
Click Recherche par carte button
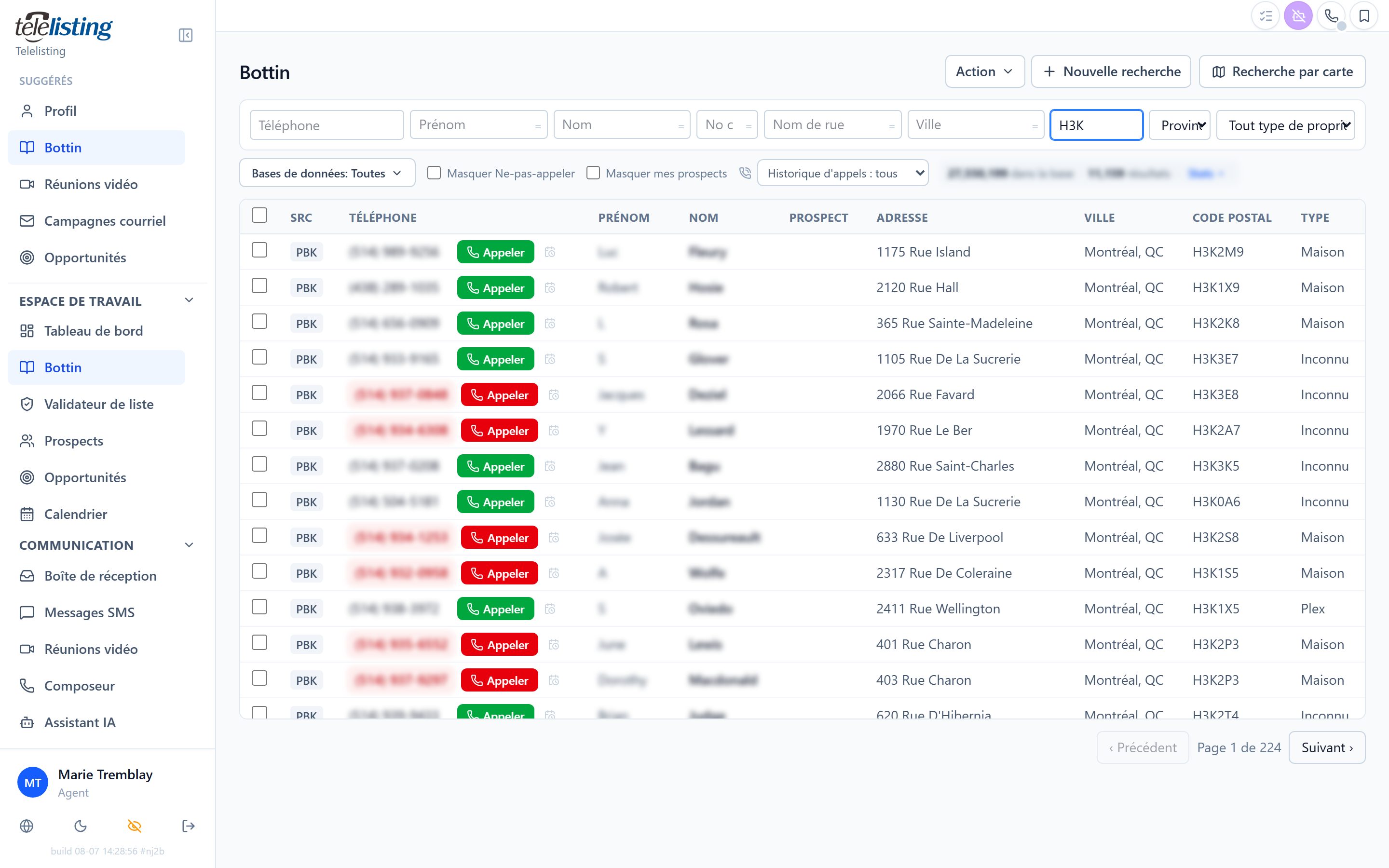click(1281, 72)
